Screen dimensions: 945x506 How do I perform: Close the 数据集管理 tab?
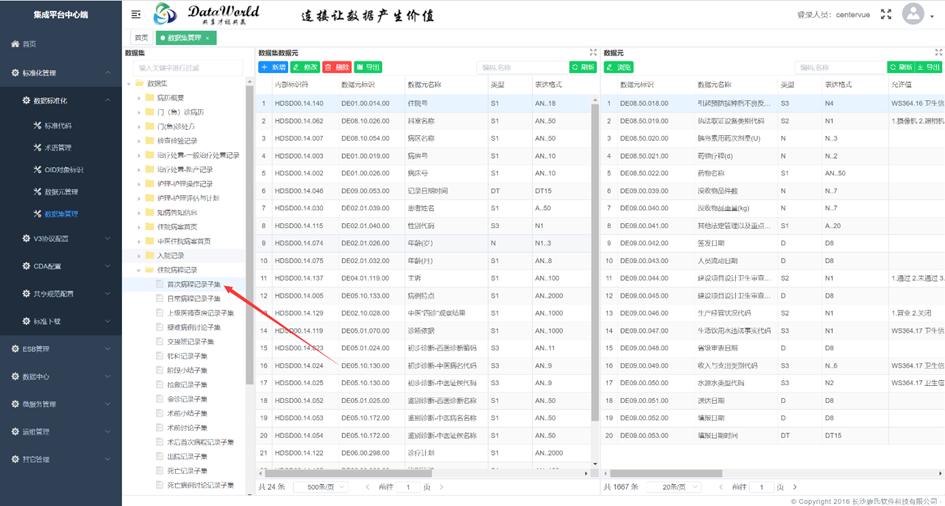pyautogui.click(x=207, y=38)
